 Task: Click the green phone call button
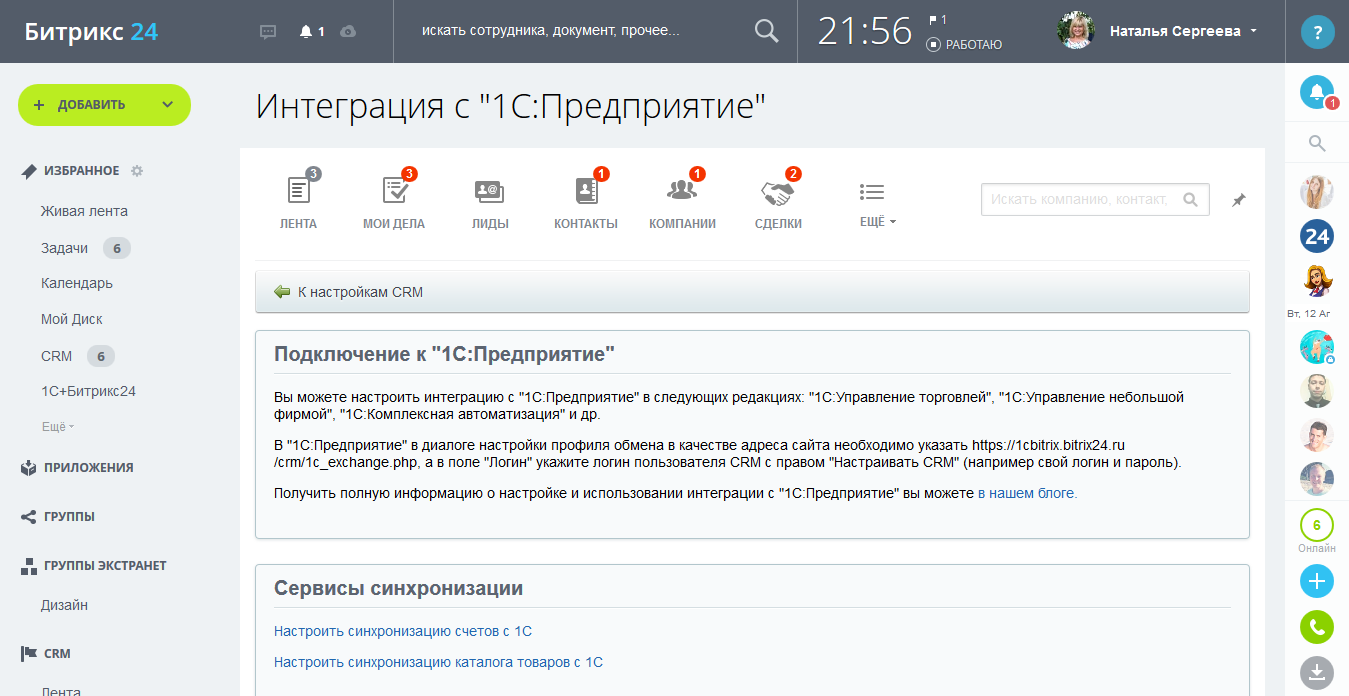(1316, 627)
